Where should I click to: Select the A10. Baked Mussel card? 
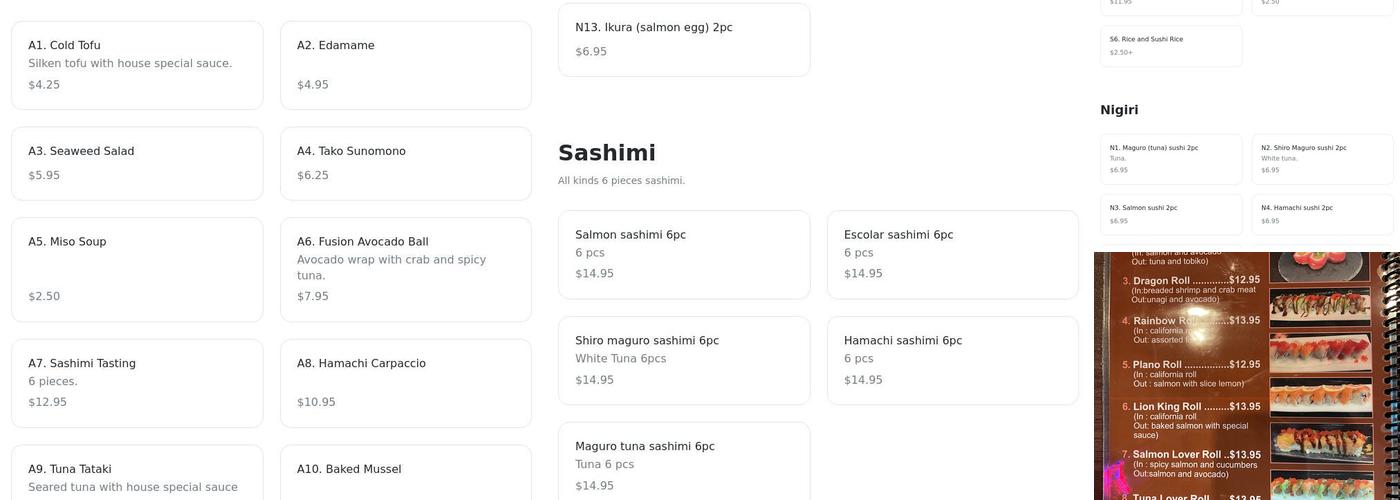click(406, 473)
